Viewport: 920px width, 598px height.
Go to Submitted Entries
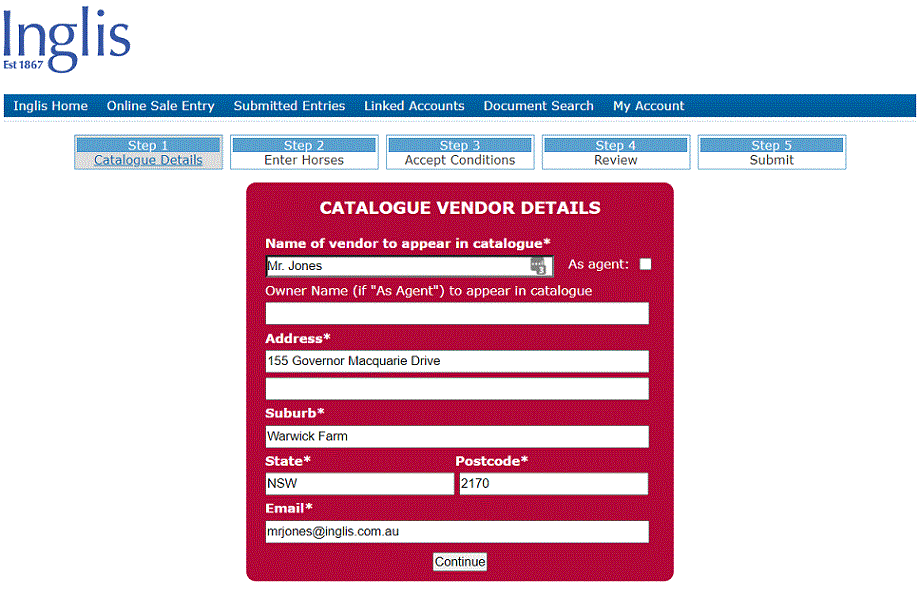289,106
